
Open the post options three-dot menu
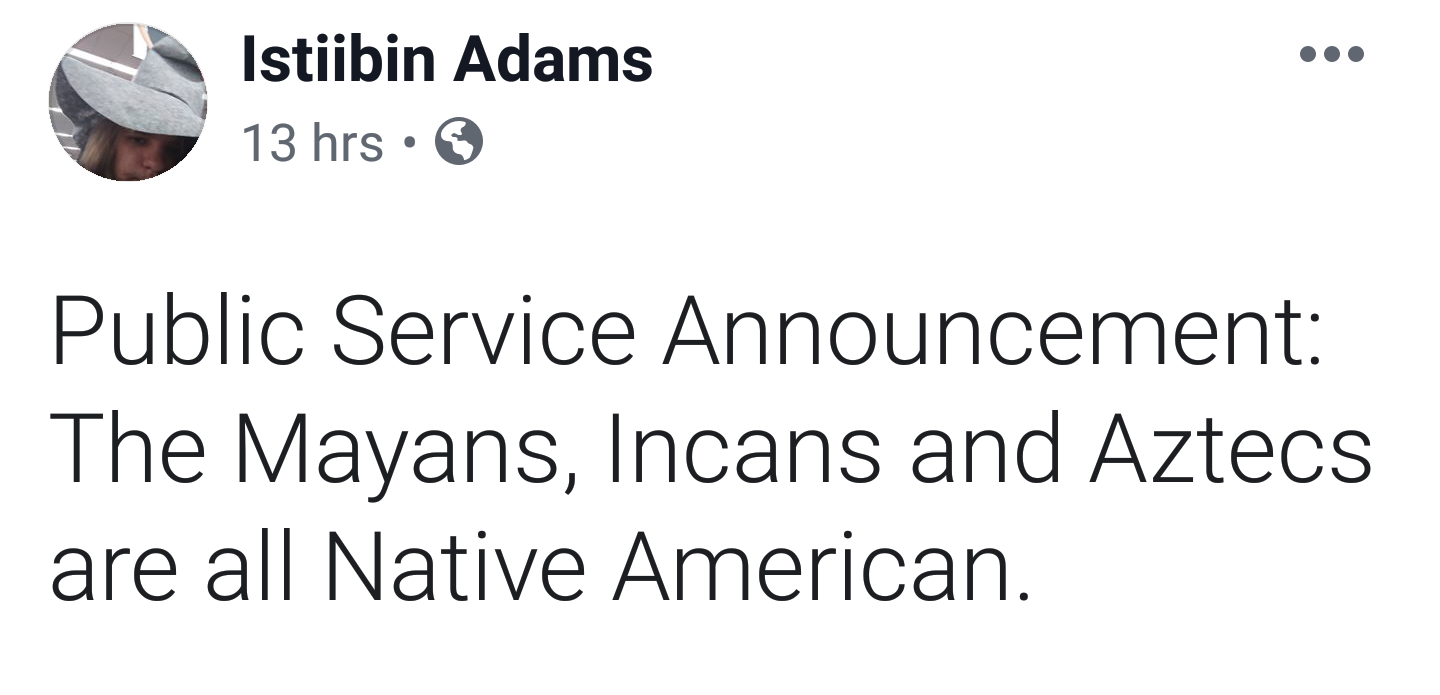pyautogui.click(x=1331, y=54)
